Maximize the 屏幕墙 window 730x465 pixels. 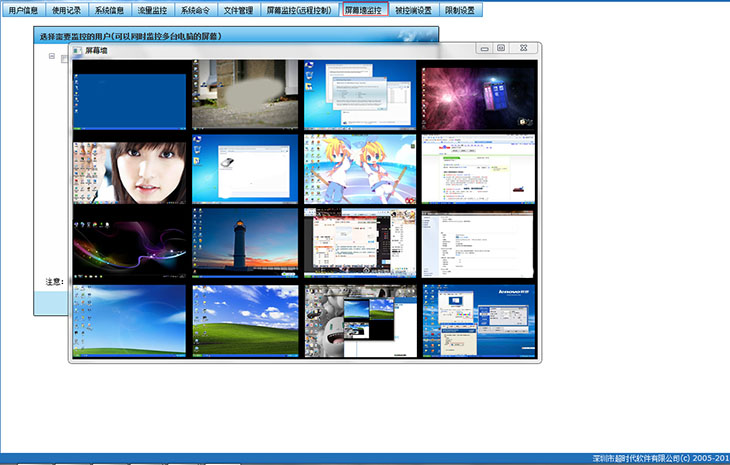point(501,48)
